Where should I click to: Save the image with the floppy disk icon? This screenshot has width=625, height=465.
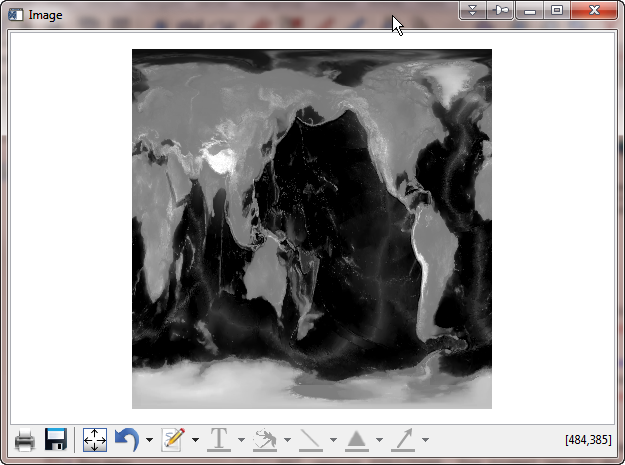56,440
